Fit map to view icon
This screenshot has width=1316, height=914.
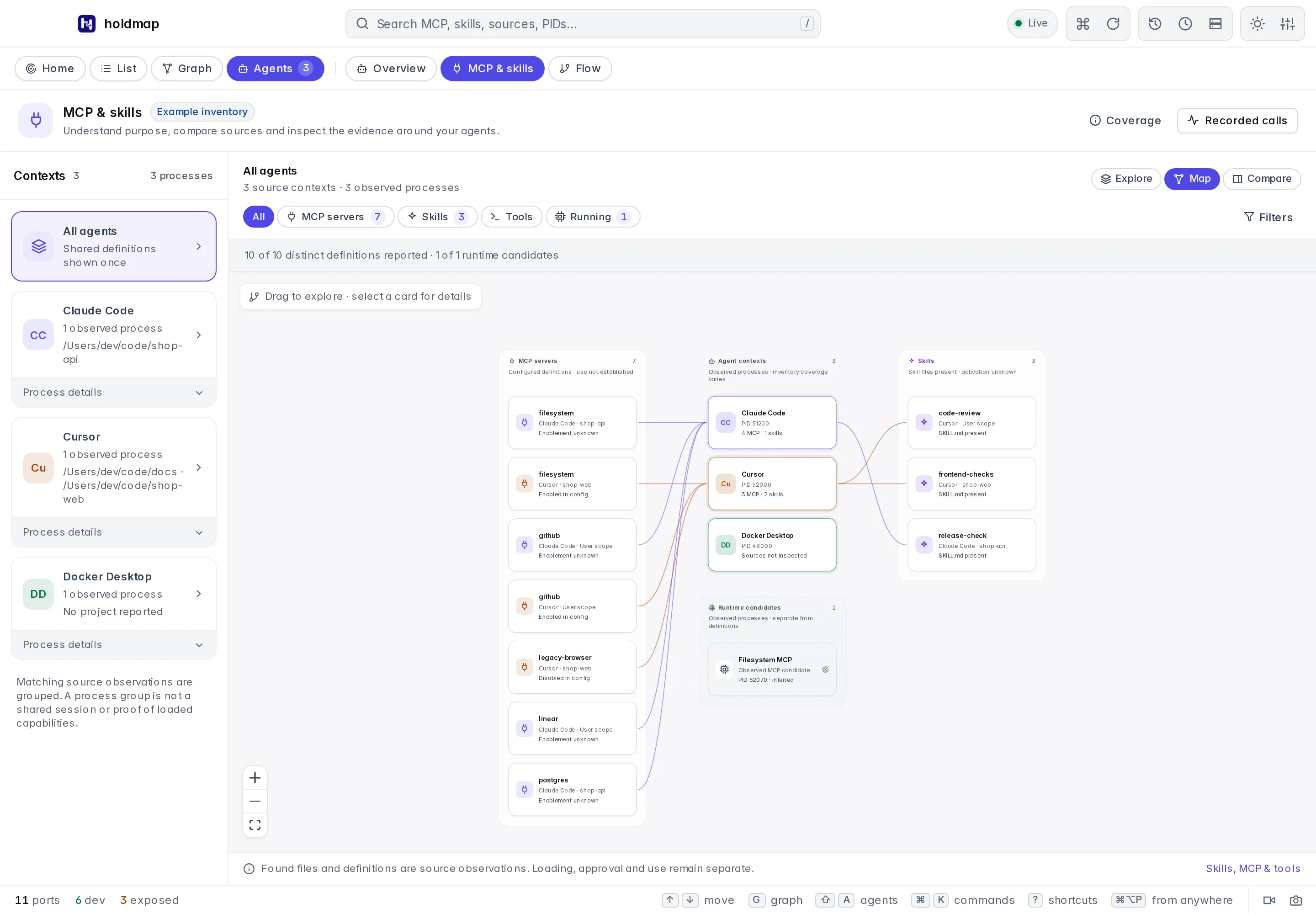point(255,825)
